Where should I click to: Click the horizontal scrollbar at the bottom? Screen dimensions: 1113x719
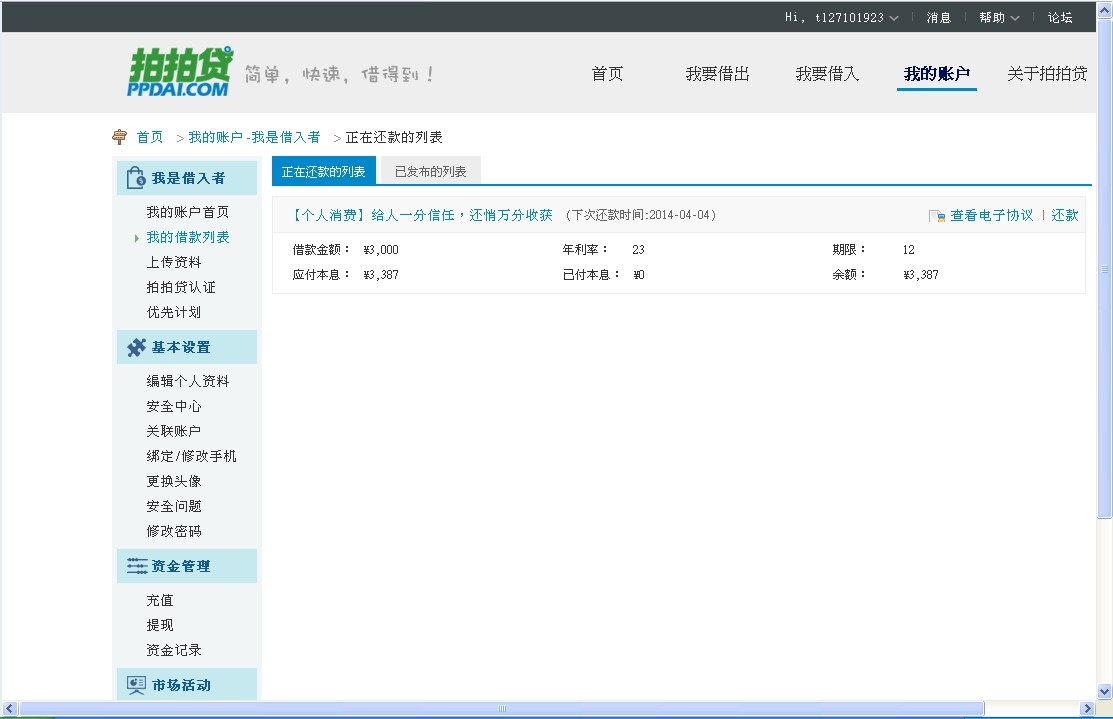click(500, 709)
